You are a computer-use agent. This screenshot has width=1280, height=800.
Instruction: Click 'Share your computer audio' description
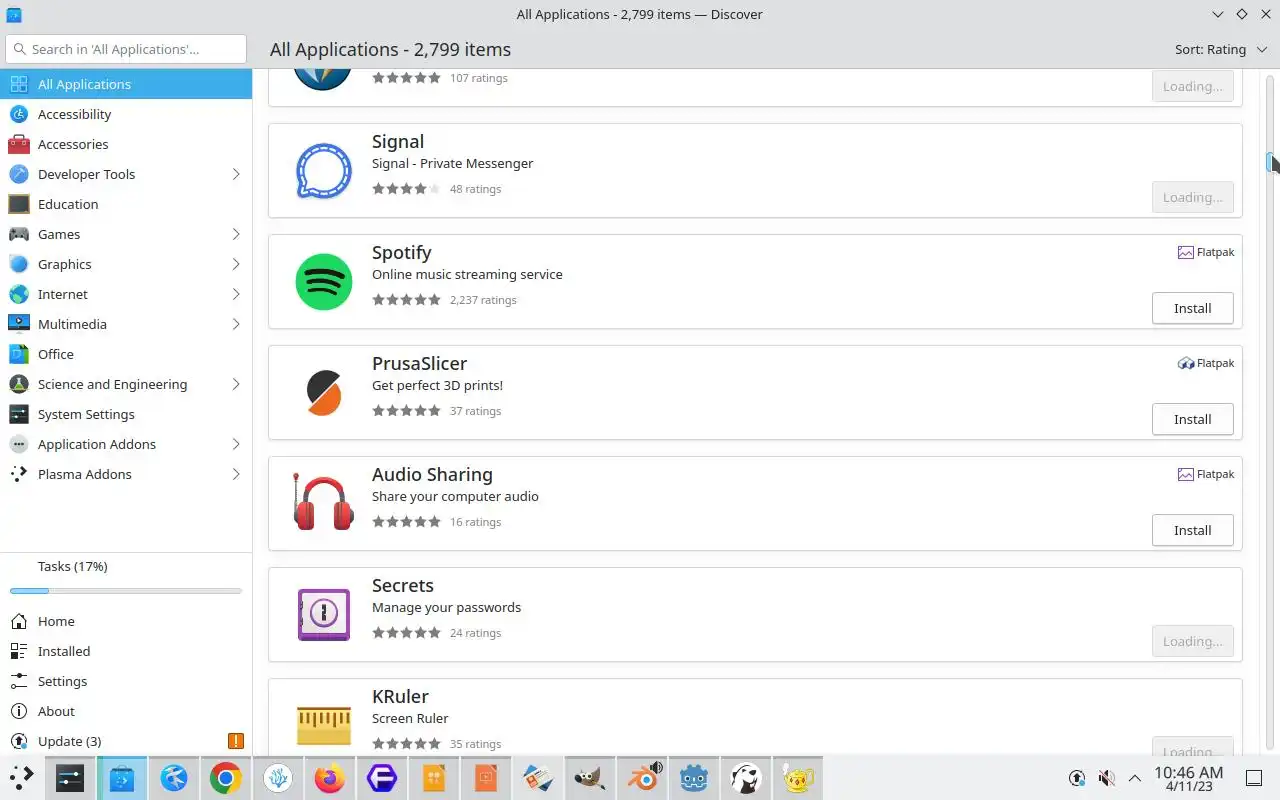click(455, 497)
